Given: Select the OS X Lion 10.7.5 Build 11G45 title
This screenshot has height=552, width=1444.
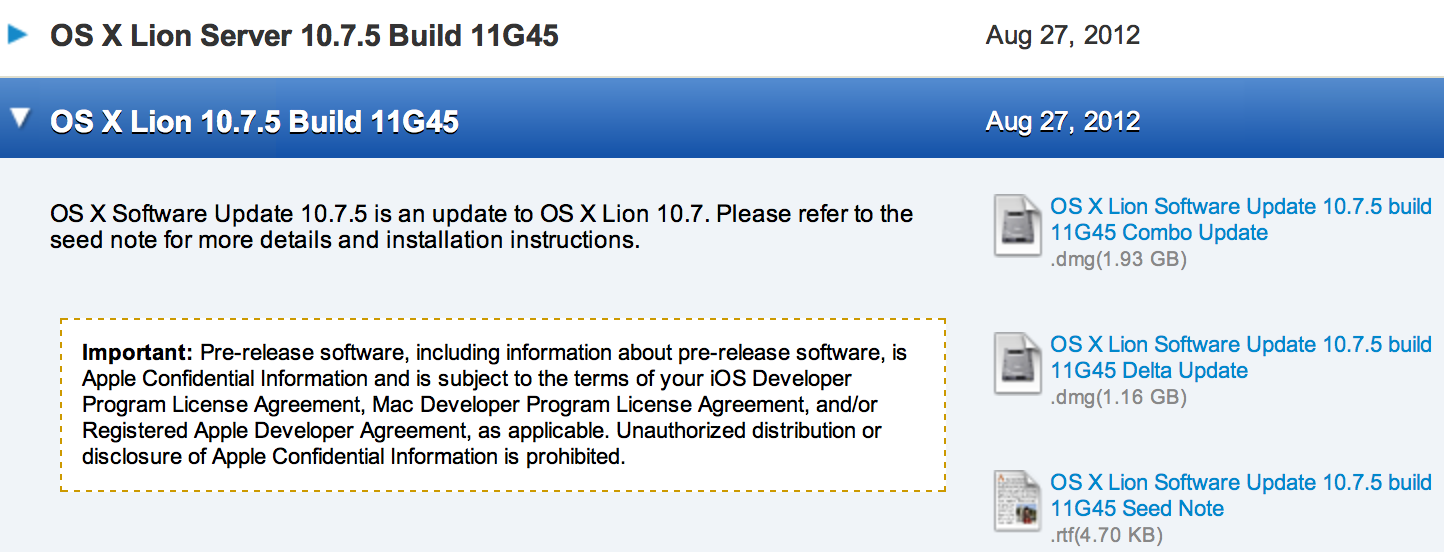Looking at the screenshot, I should [255, 122].
